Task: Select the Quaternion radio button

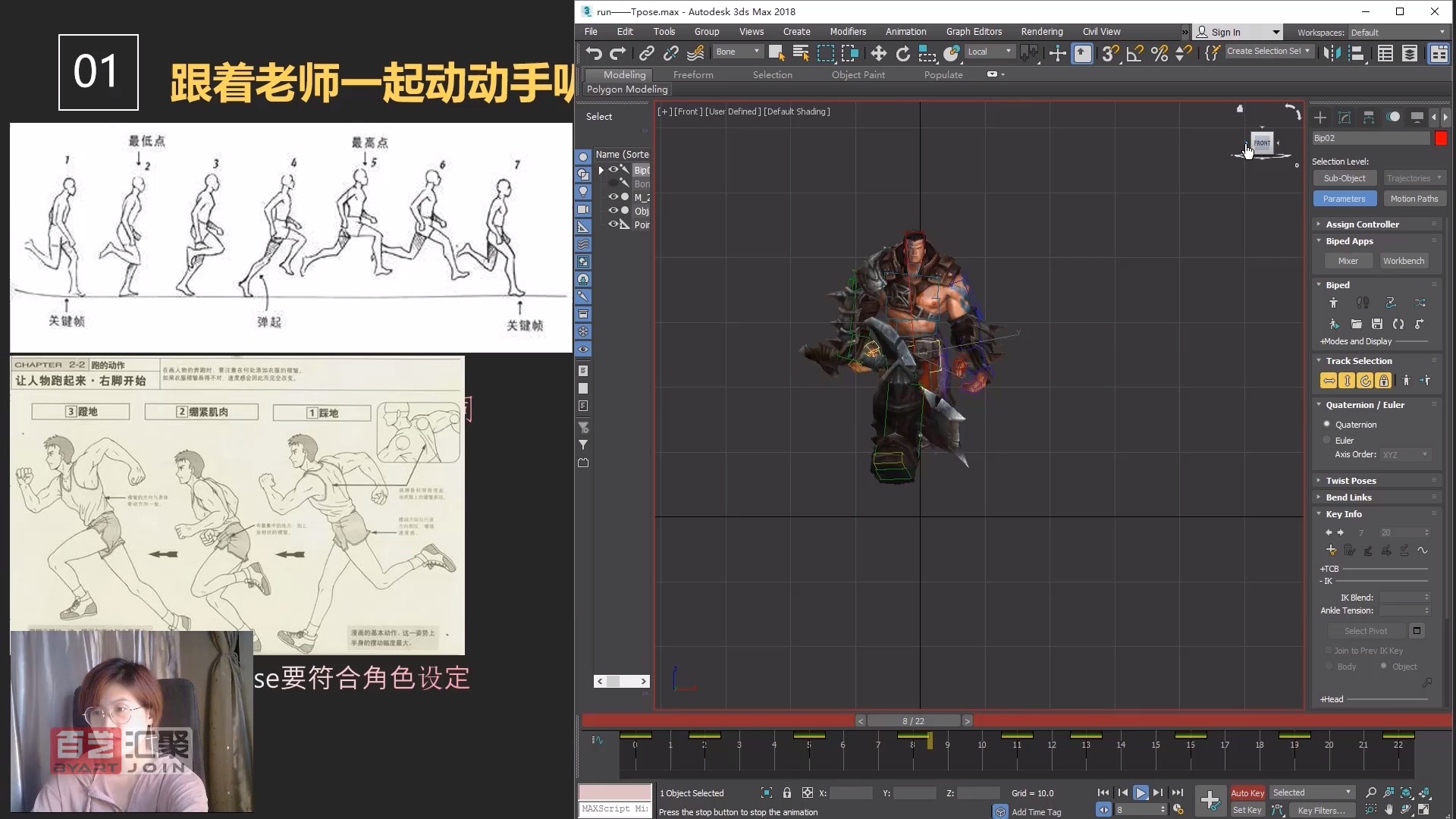Action: pos(1326,425)
